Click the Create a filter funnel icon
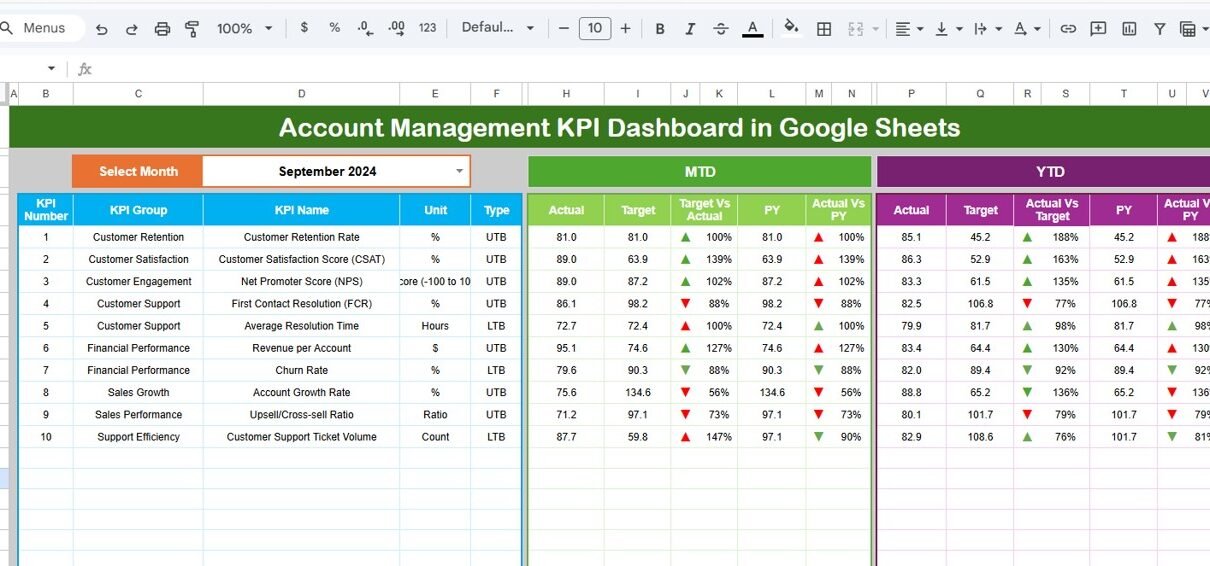This screenshot has height=566, width=1210. pos(1159,29)
